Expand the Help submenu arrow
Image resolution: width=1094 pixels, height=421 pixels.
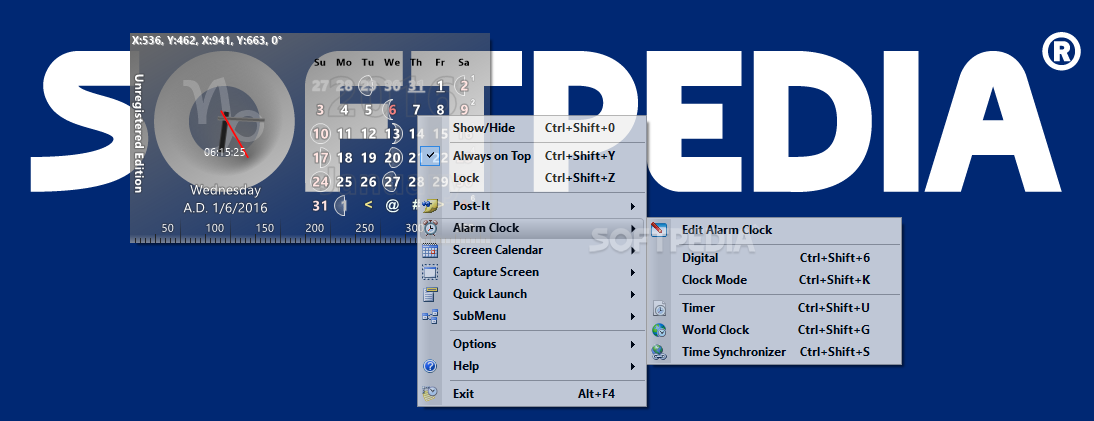pyautogui.click(x=633, y=366)
